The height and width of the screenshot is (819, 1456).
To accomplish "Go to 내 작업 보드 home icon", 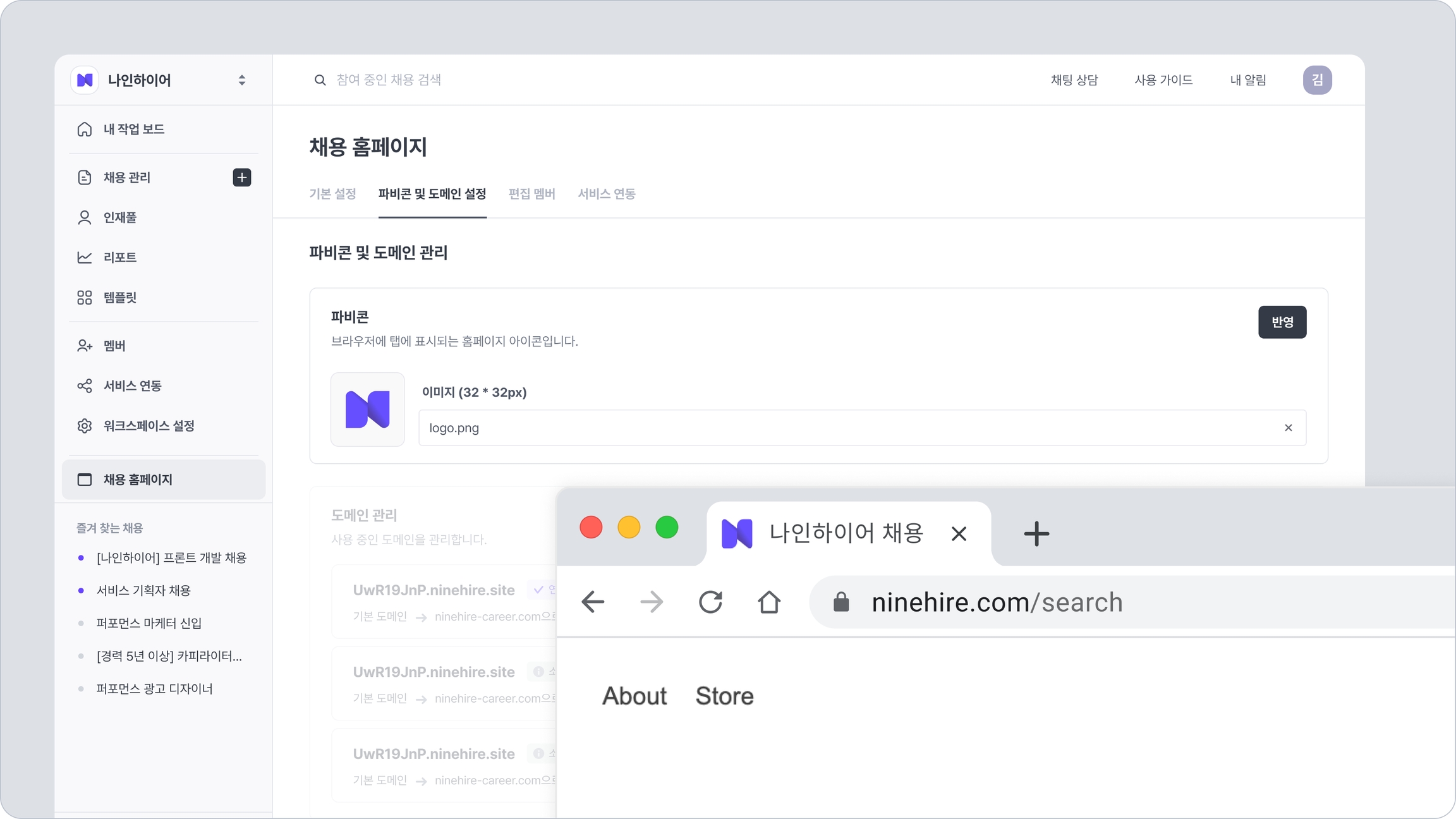I will pos(85,129).
